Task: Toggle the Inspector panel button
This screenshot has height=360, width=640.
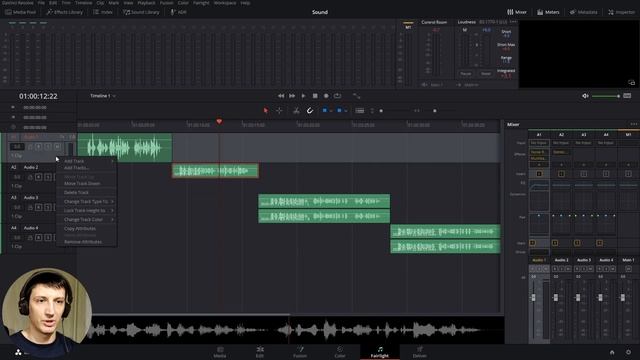Action: [x=621, y=12]
